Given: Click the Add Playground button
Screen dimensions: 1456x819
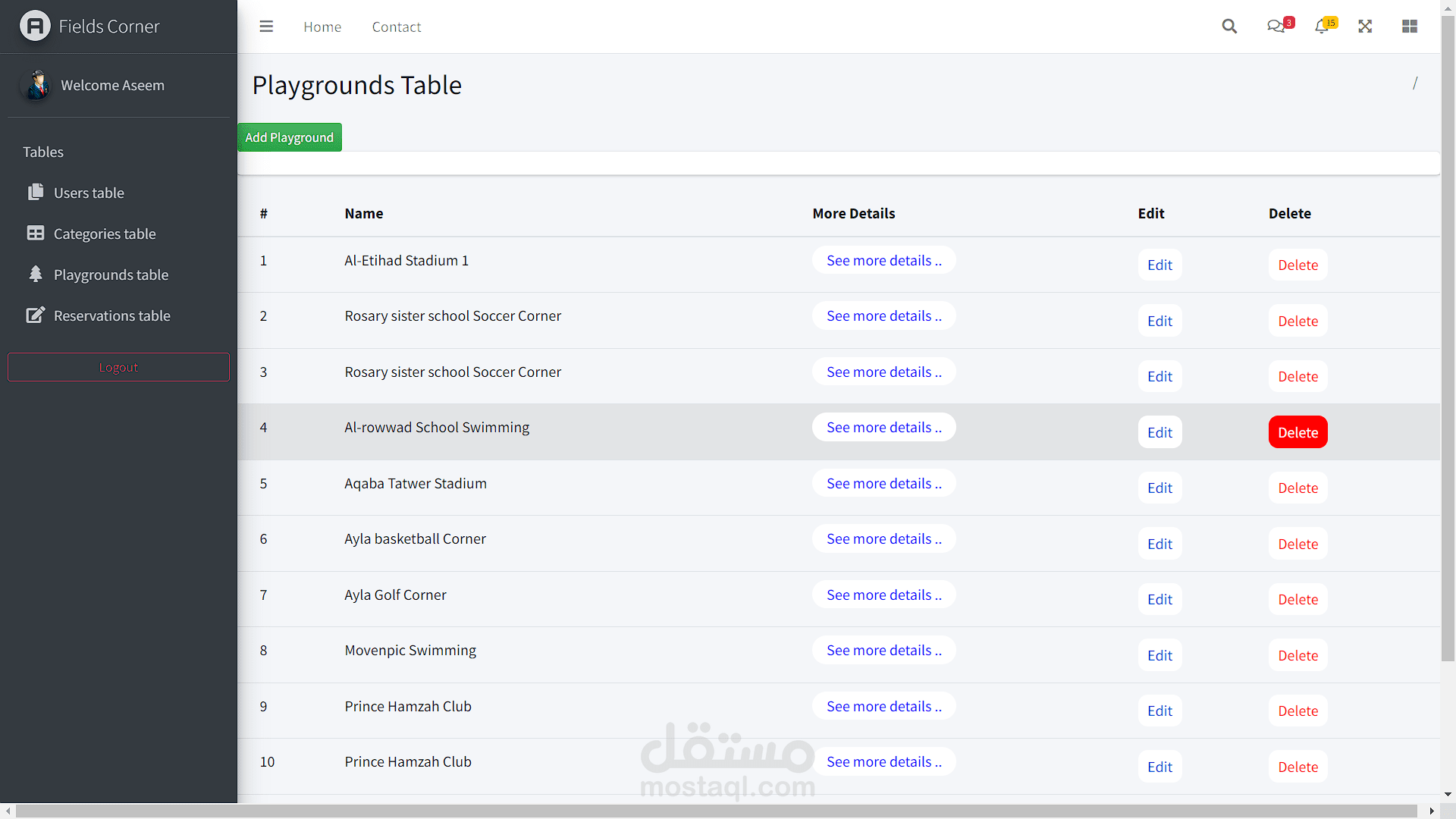Looking at the screenshot, I should point(290,137).
